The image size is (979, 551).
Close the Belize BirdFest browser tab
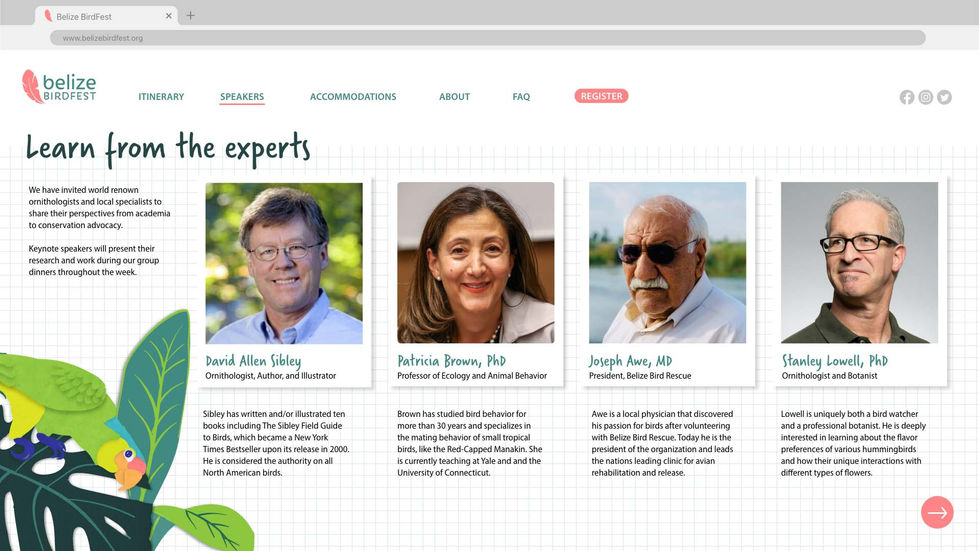(169, 16)
